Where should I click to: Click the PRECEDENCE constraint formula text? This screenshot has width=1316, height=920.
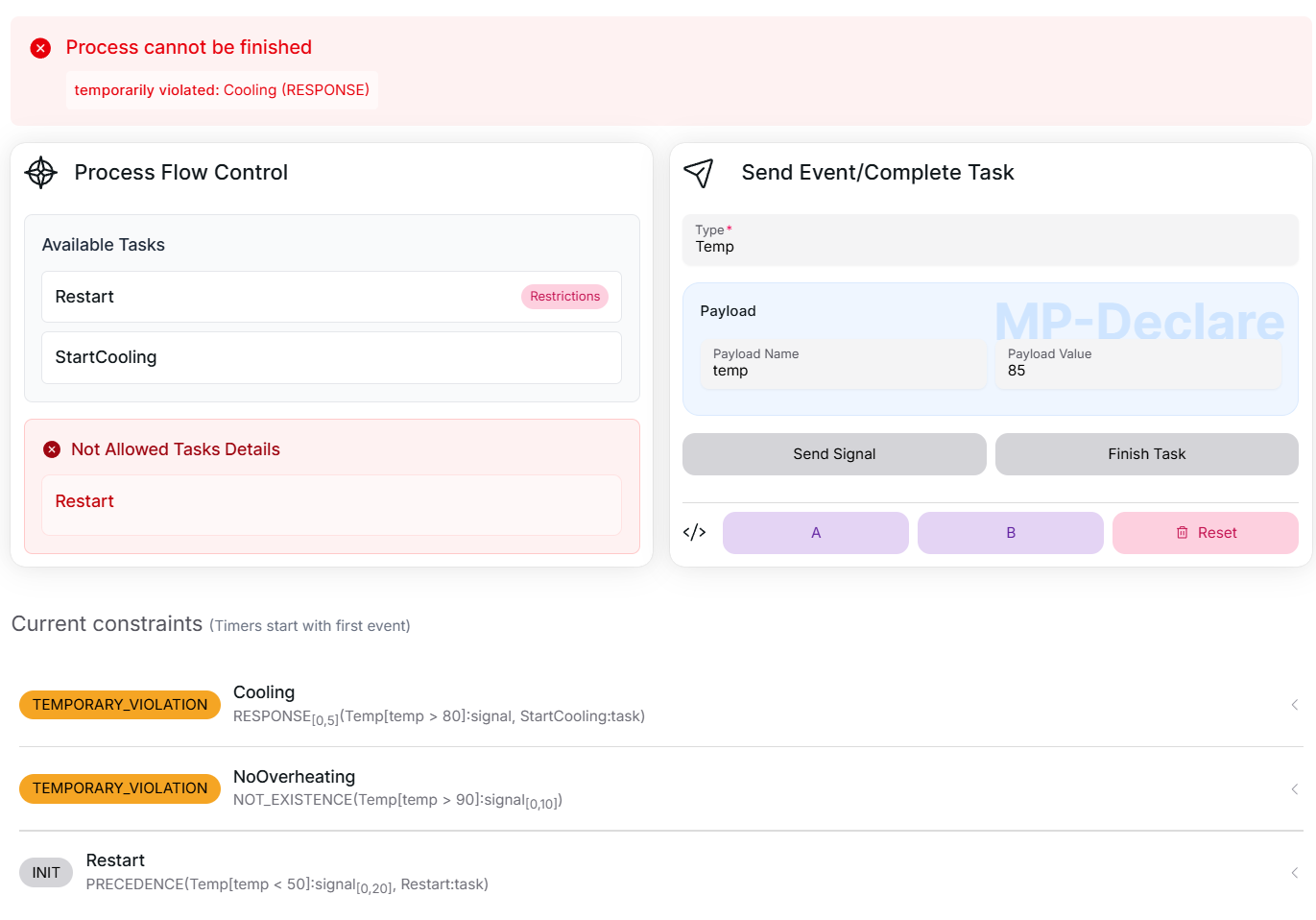pyautogui.click(x=287, y=884)
